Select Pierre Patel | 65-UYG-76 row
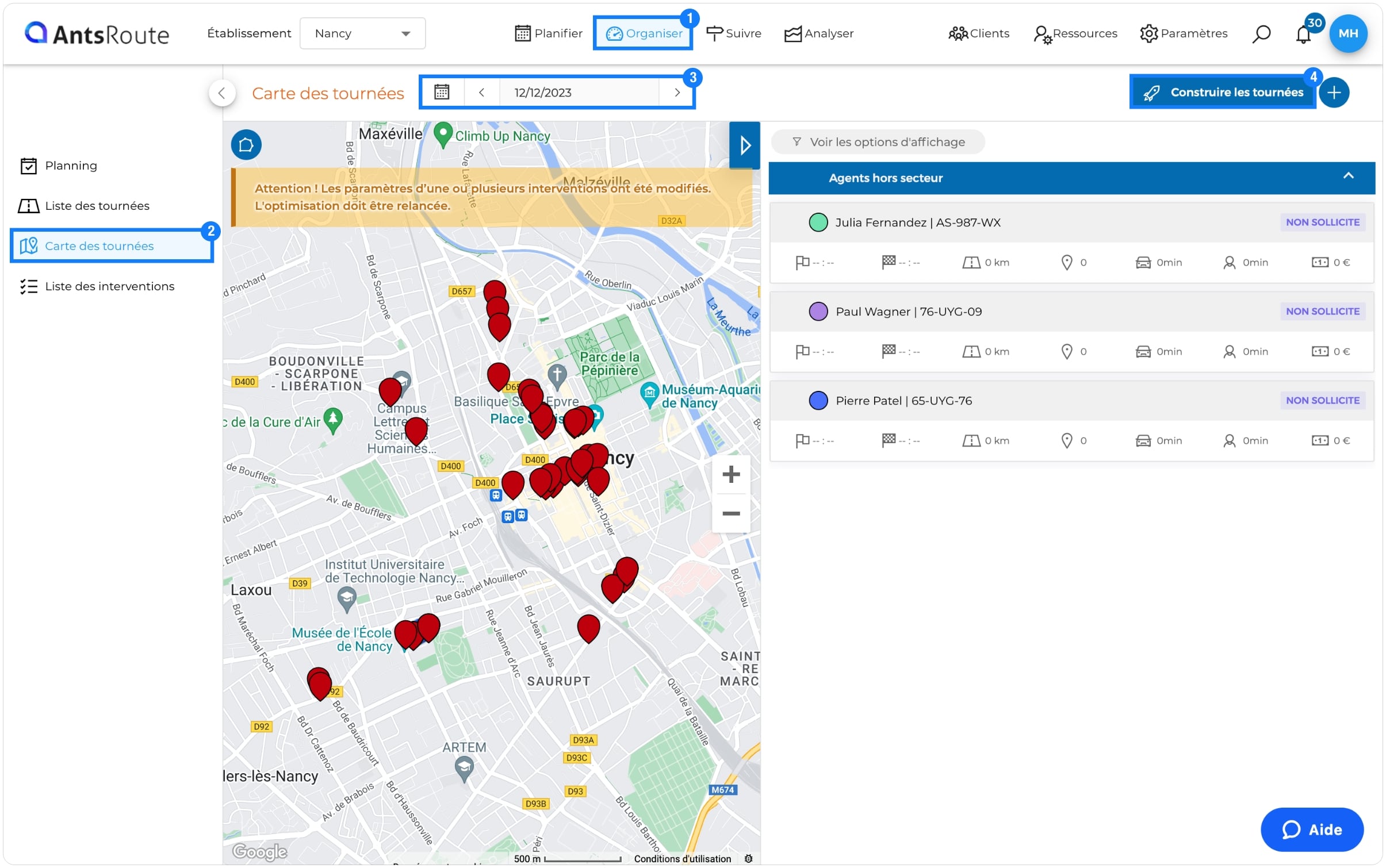 tap(1071, 401)
